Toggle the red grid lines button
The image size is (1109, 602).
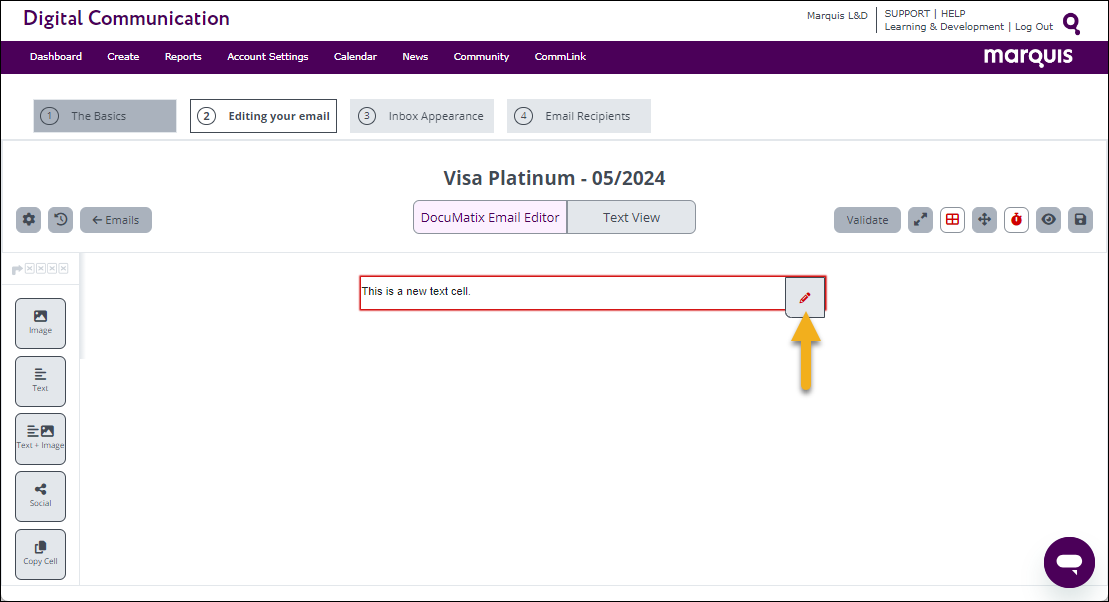coord(952,220)
